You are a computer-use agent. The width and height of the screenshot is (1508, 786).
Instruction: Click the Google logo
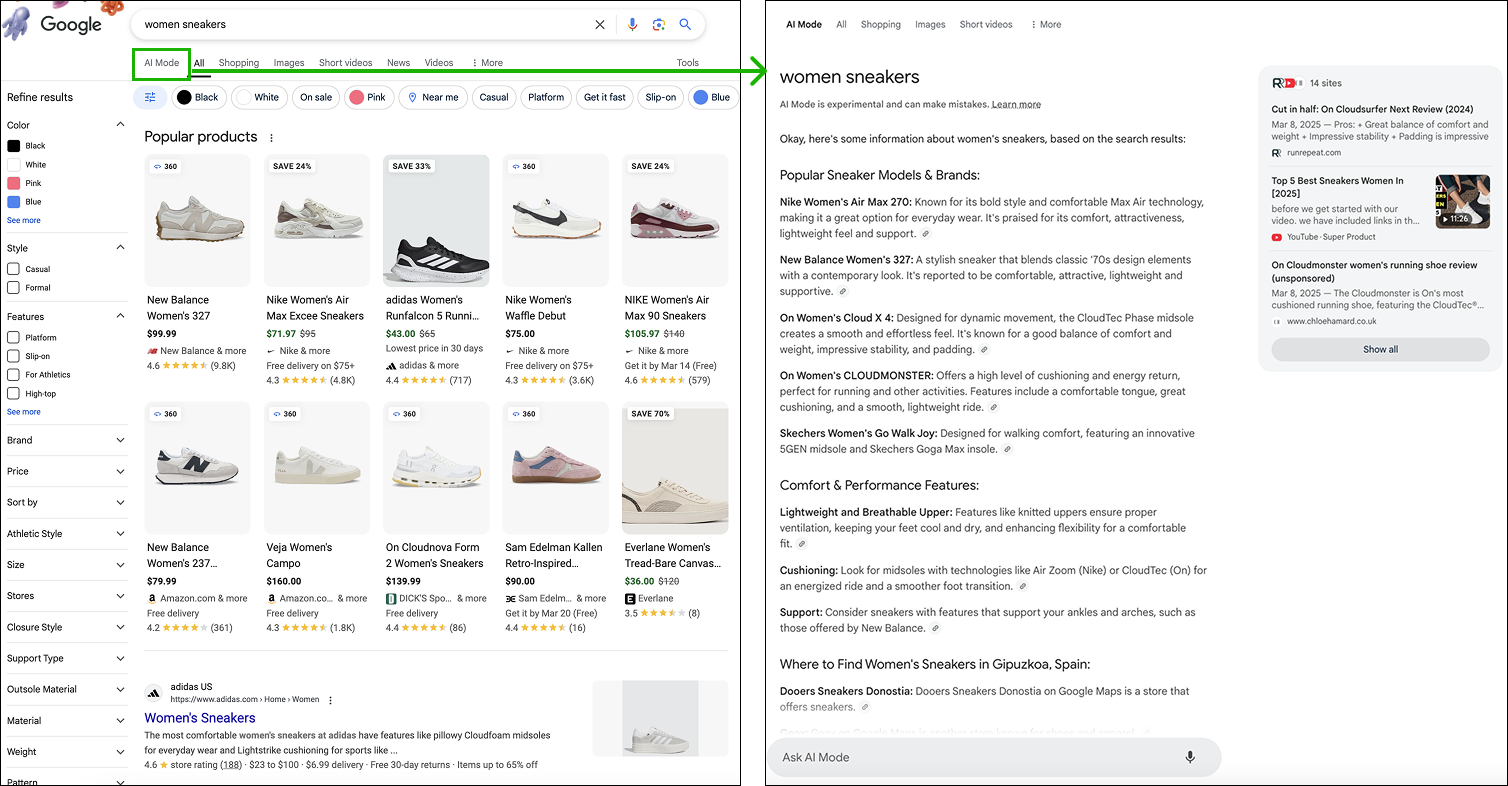coord(71,24)
